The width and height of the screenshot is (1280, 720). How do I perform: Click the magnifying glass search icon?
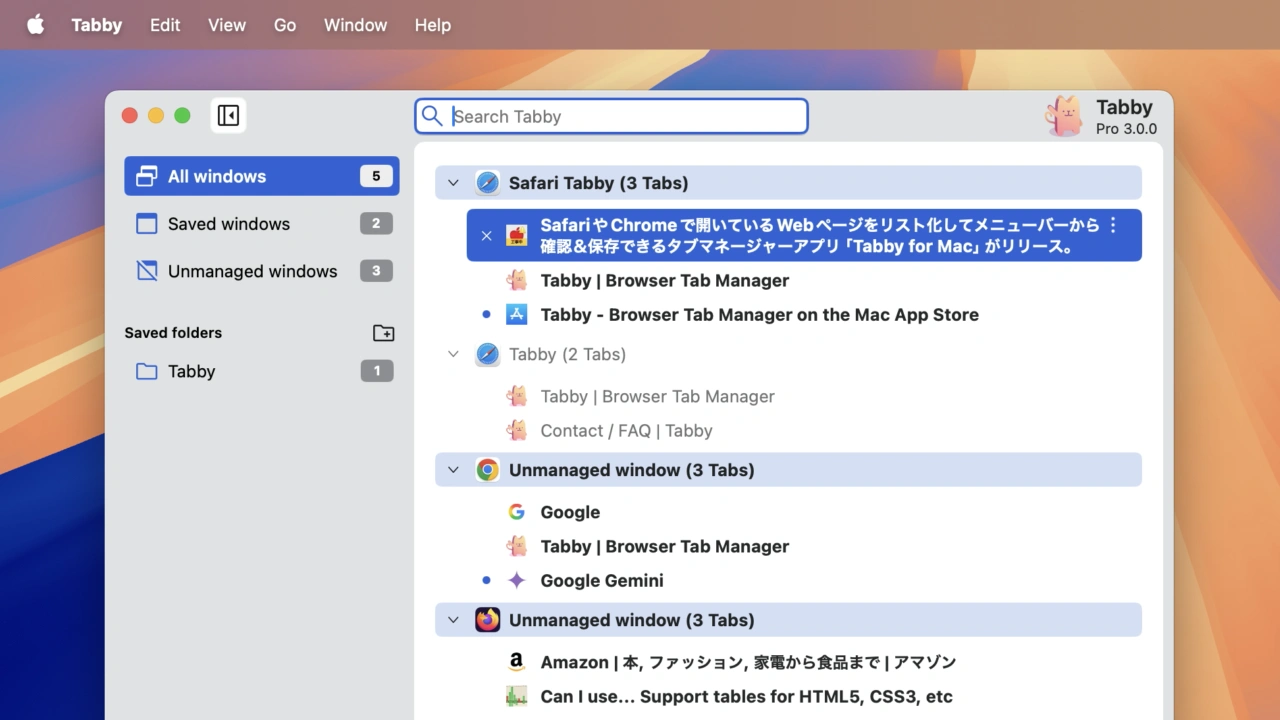click(432, 116)
